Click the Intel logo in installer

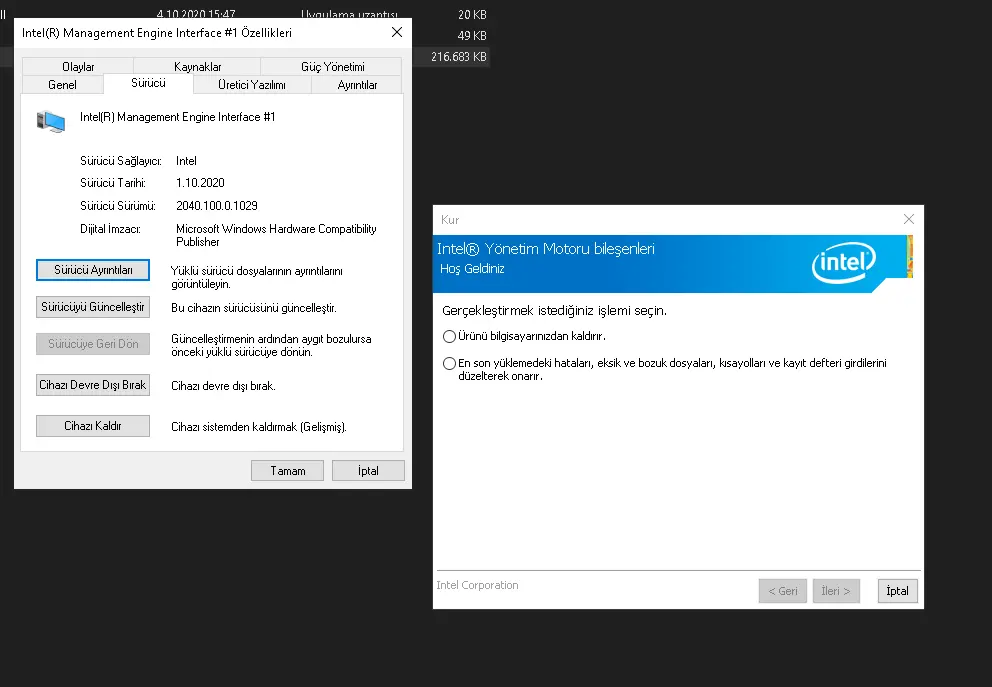844,263
